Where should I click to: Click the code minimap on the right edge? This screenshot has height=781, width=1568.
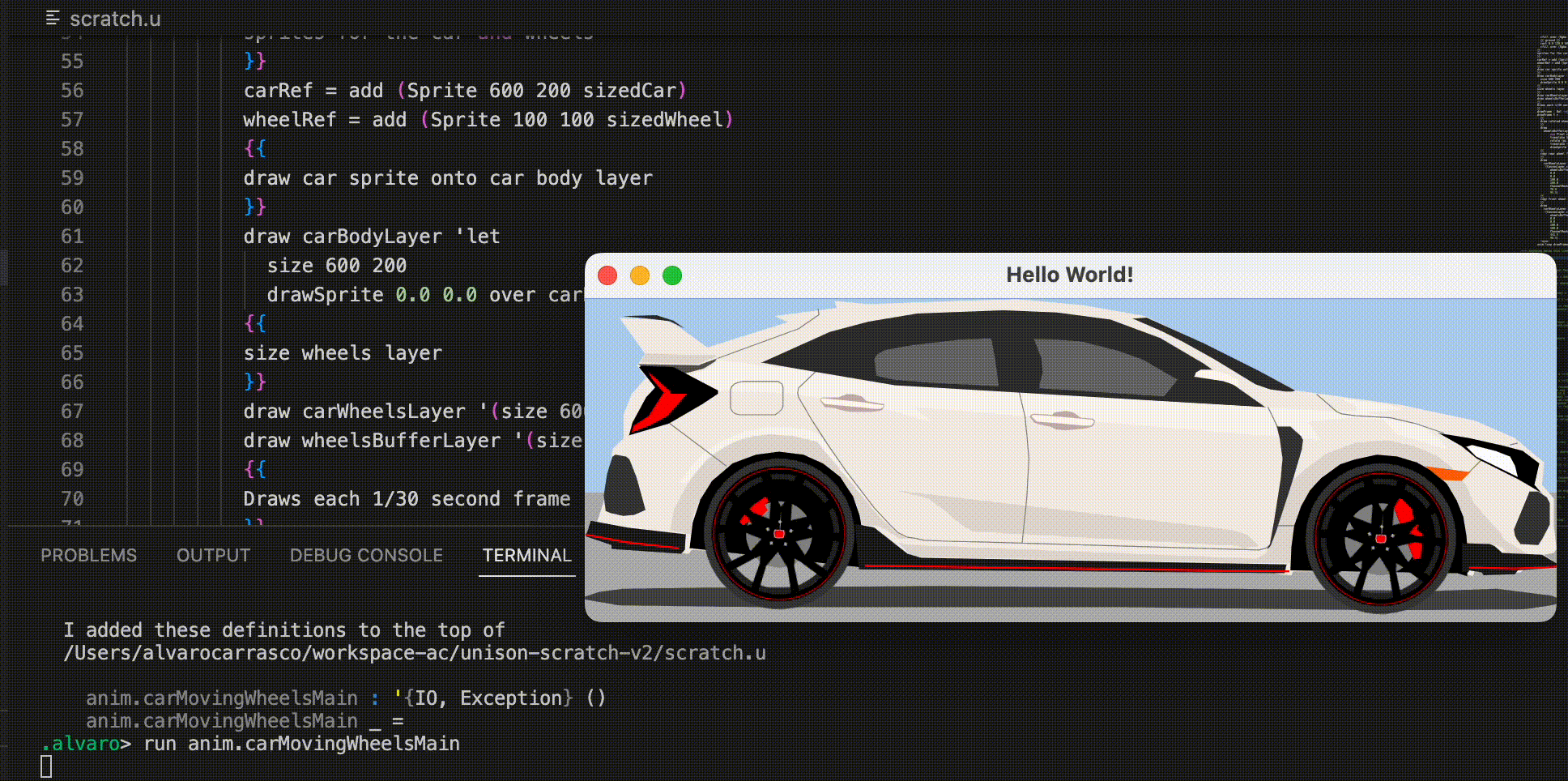coord(1553,142)
